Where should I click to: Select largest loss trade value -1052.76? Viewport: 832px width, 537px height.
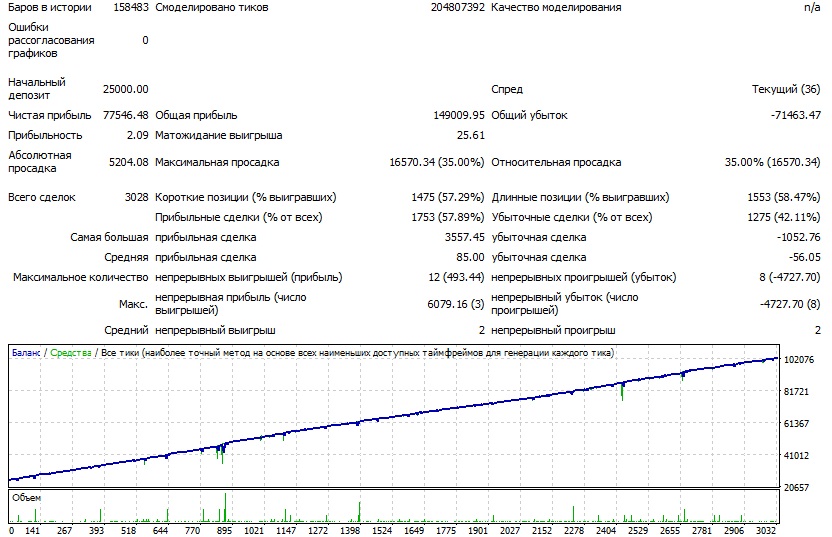click(x=799, y=237)
